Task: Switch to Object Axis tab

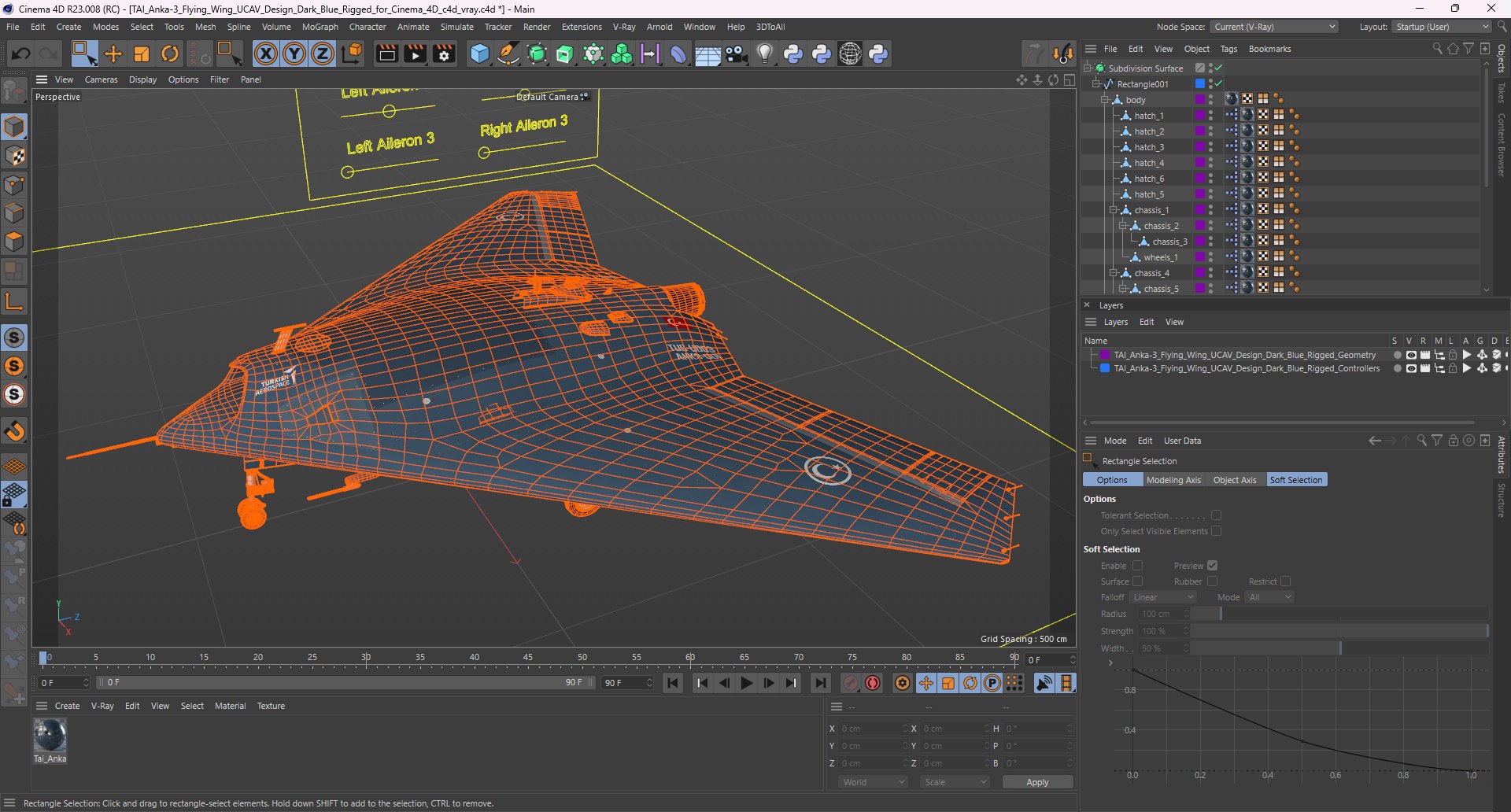Action: click(1234, 480)
